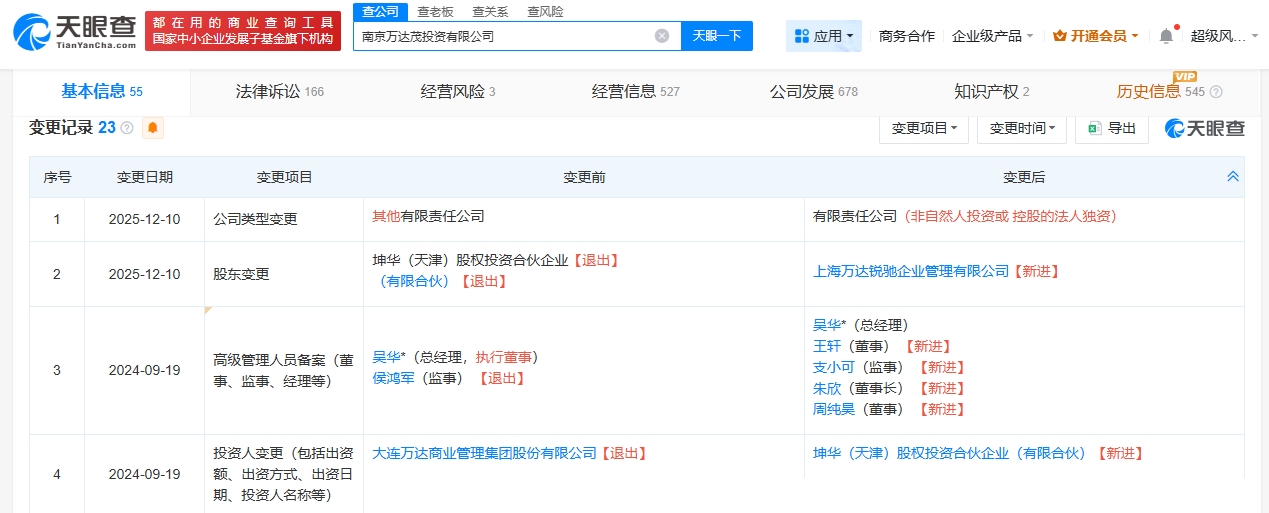Open the 开通会员 membership menu
Image resolution: width=1269 pixels, height=513 pixels.
pyautogui.click(x=1096, y=36)
